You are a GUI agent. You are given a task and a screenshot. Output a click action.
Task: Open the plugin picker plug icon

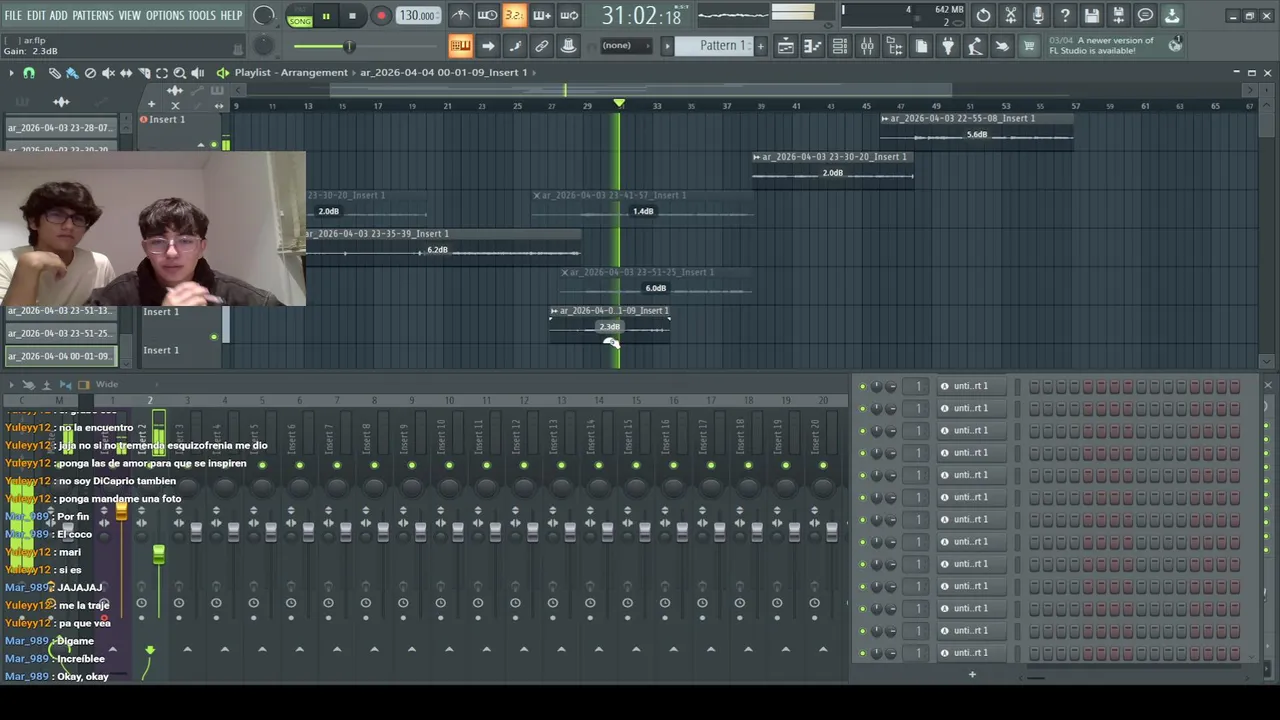coord(948,46)
